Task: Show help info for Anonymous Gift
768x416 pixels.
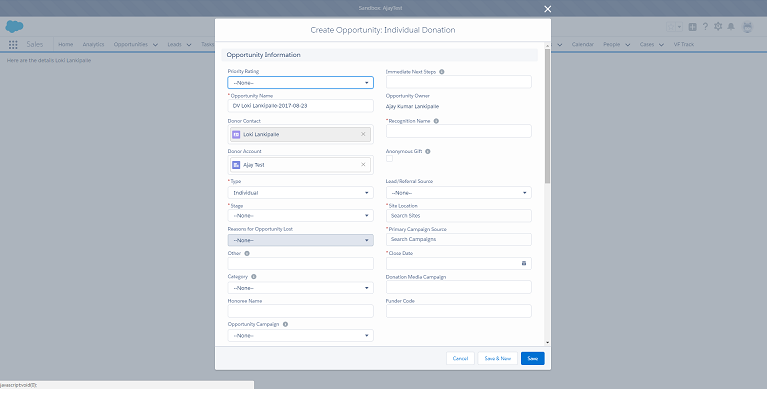Action: click(428, 151)
